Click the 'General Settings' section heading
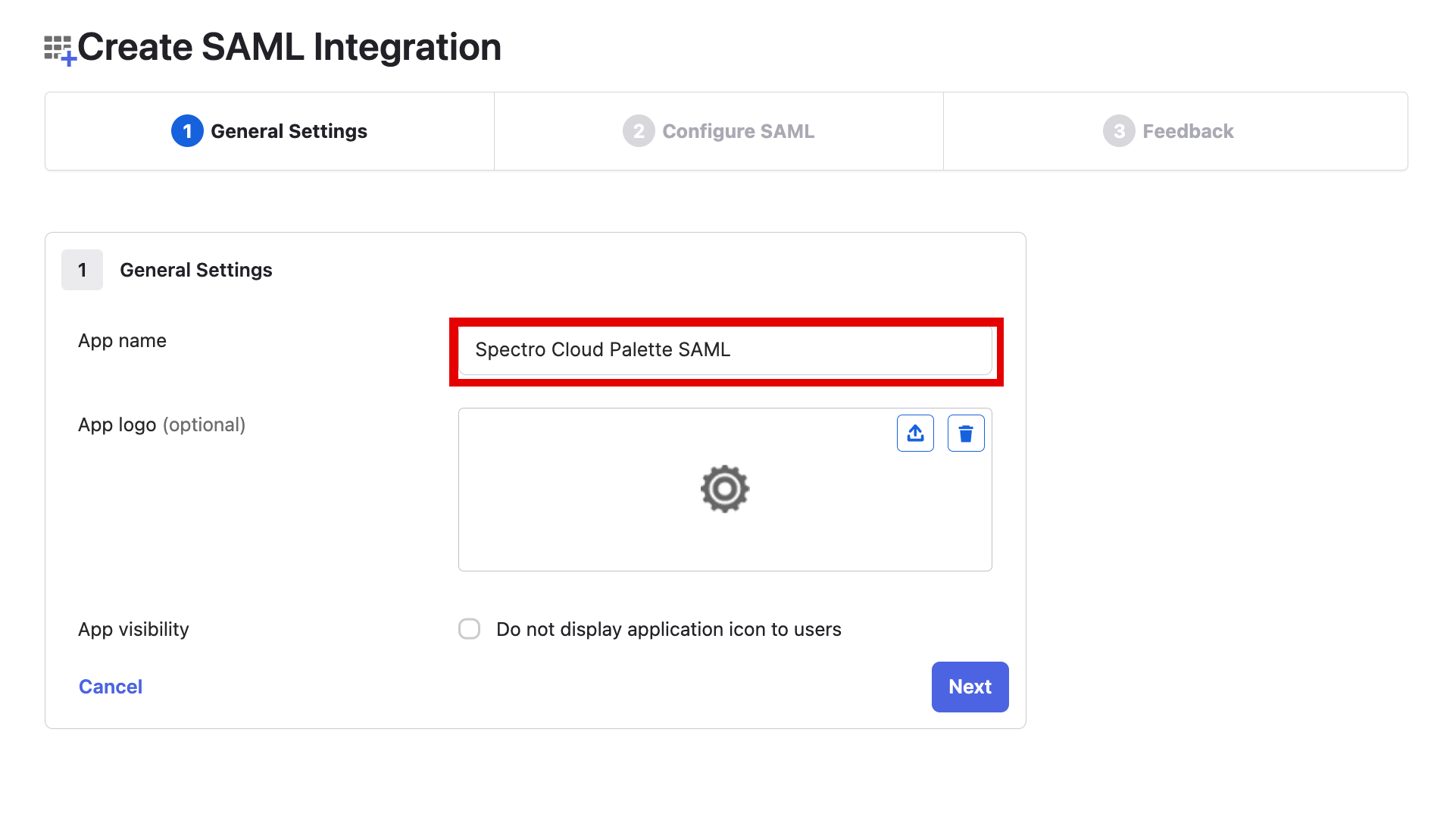The height and width of the screenshot is (817, 1456). click(x=196, y=270)
